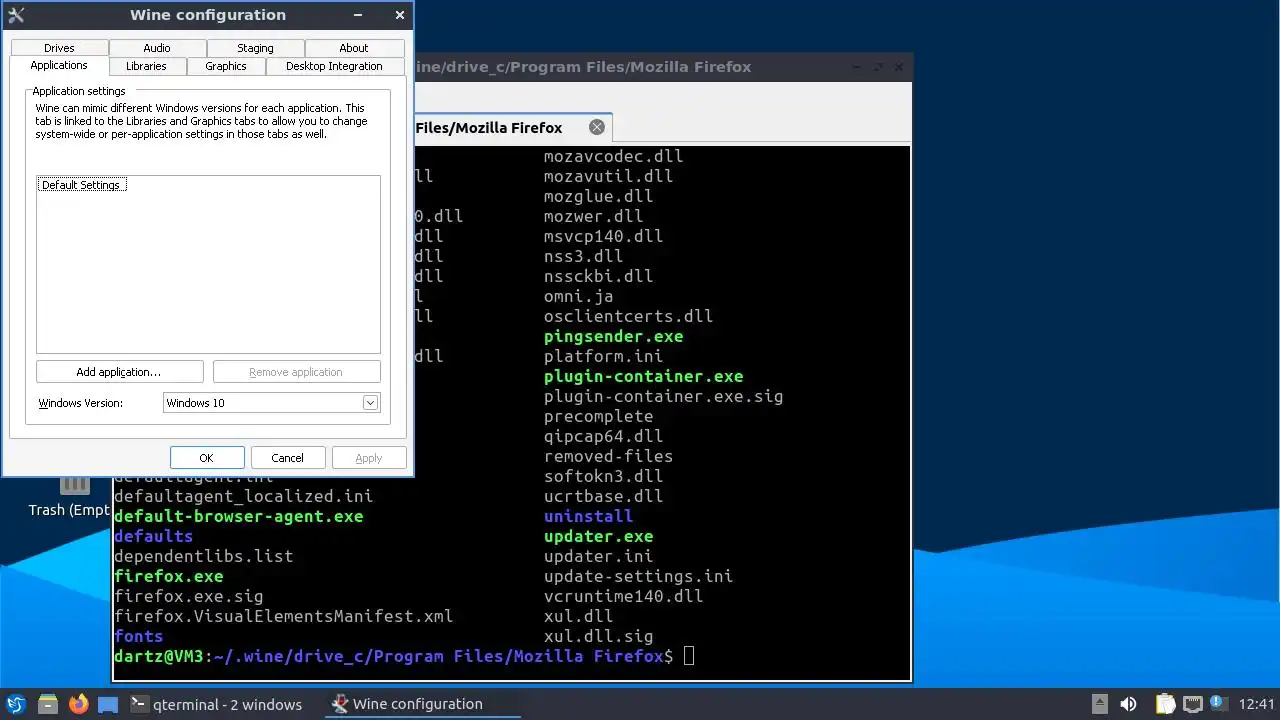Open the Audio tab
The height and width of the screenshot is (720, 1280).
157,48
